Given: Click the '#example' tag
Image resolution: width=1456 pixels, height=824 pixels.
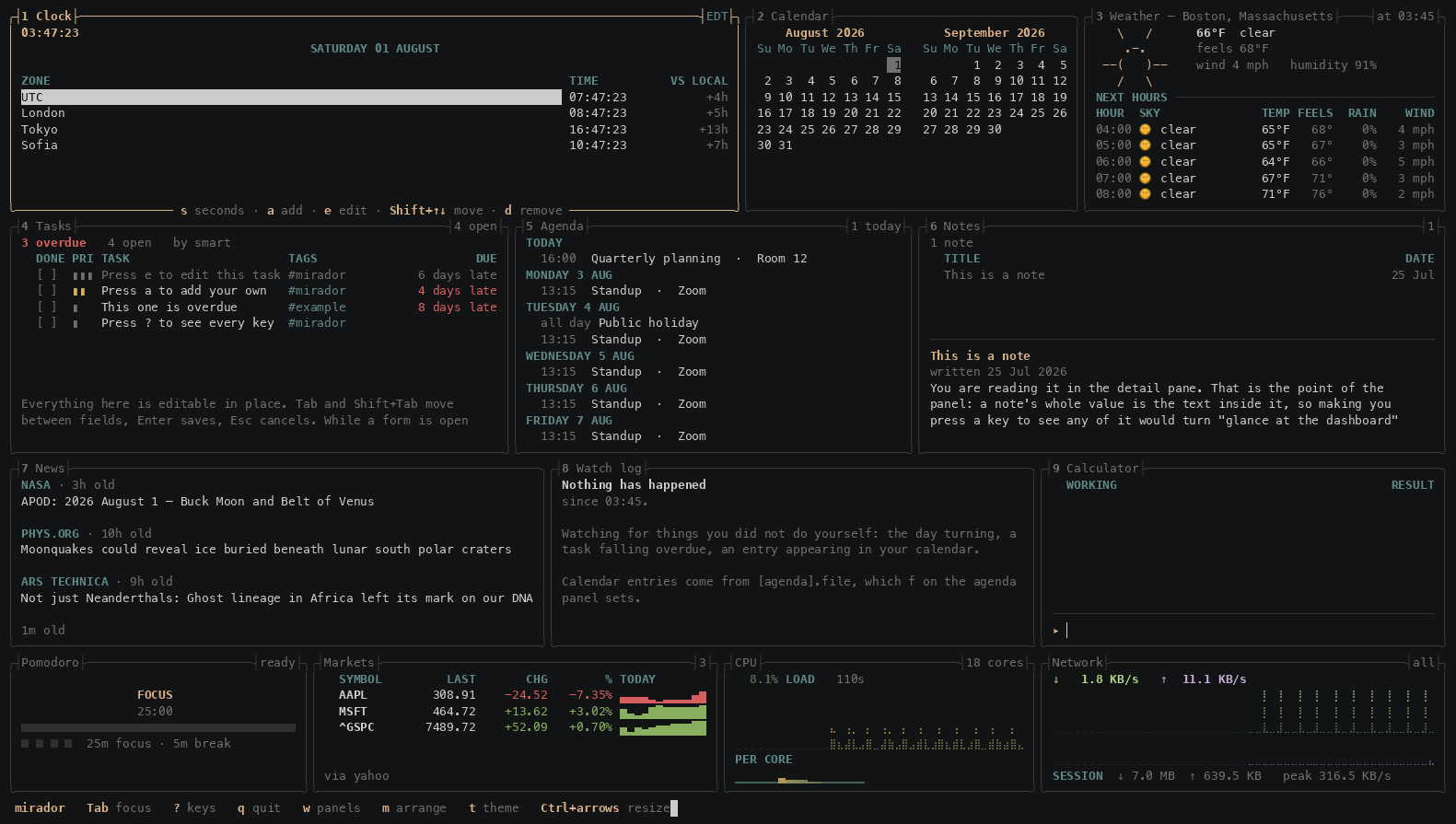Looking at the screenshot, I should pyautogui.click(x=317, y=308).
